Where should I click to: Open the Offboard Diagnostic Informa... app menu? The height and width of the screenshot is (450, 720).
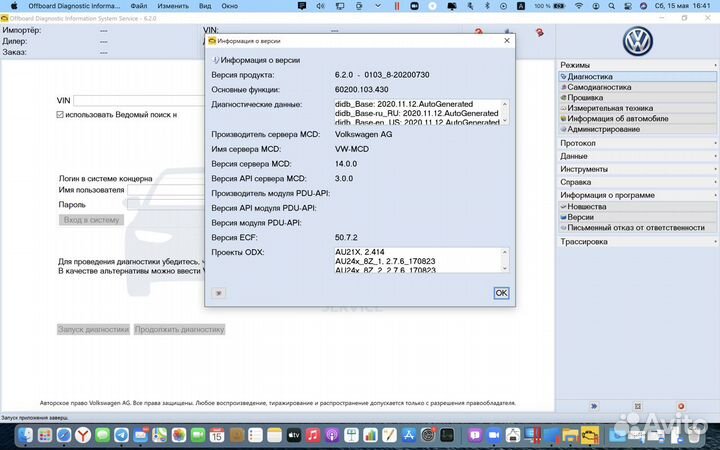tap(74, 6)
